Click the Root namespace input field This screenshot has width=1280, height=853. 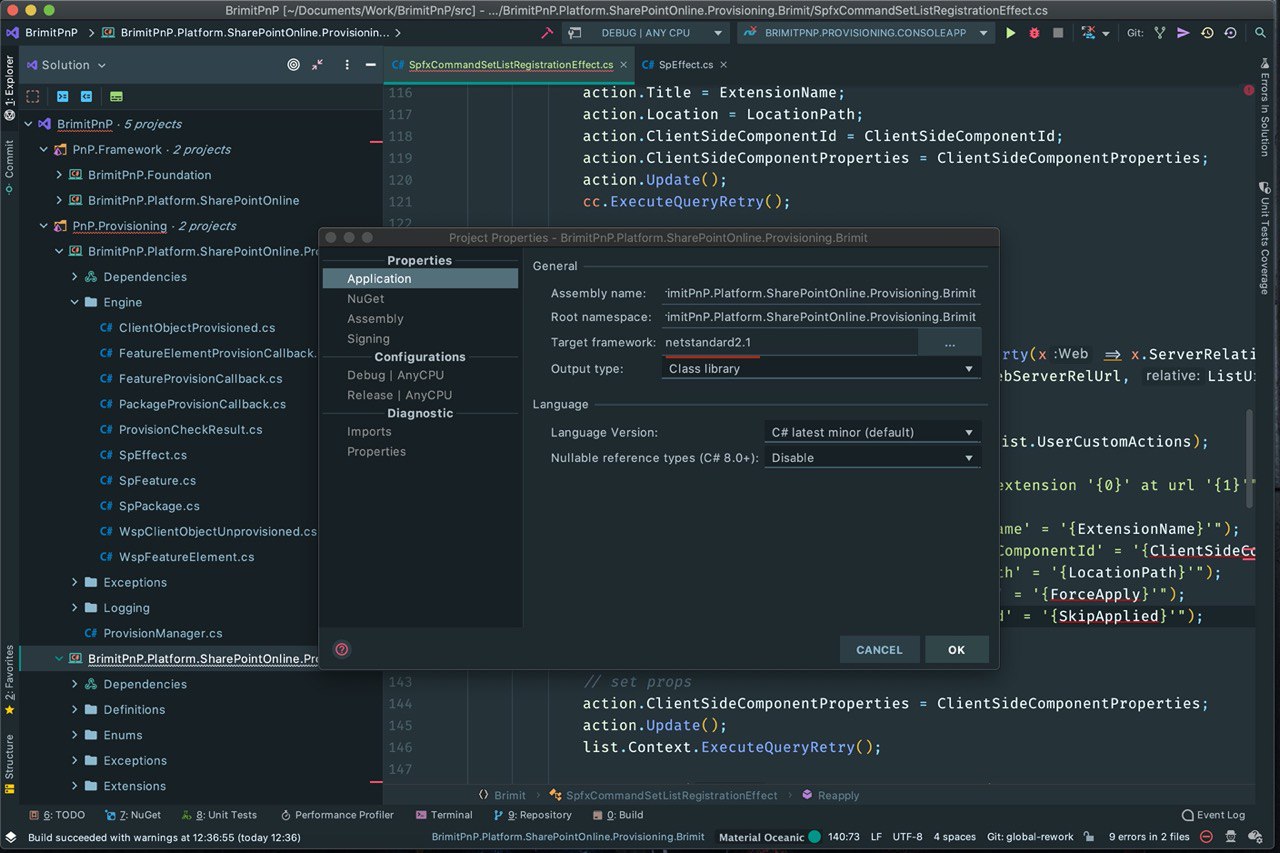[821, 317]
